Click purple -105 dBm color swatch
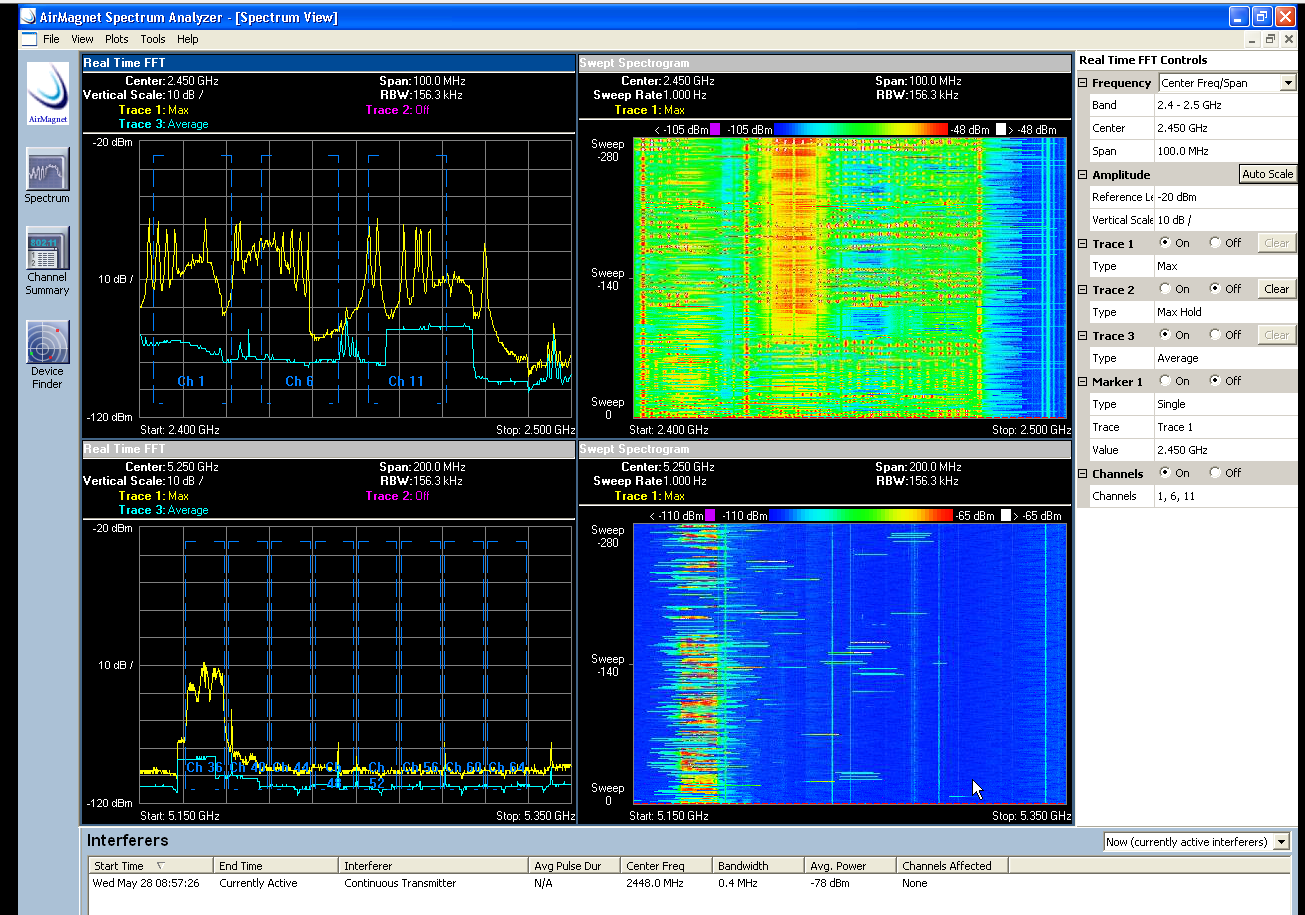Viewport: 1305px width, 915px height. (715, 129)
